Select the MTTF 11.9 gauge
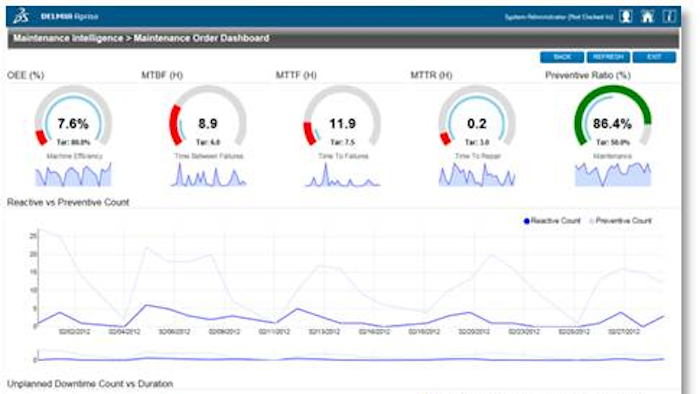Viewport: 700px width, 394px height. click(x=342, y=117)
